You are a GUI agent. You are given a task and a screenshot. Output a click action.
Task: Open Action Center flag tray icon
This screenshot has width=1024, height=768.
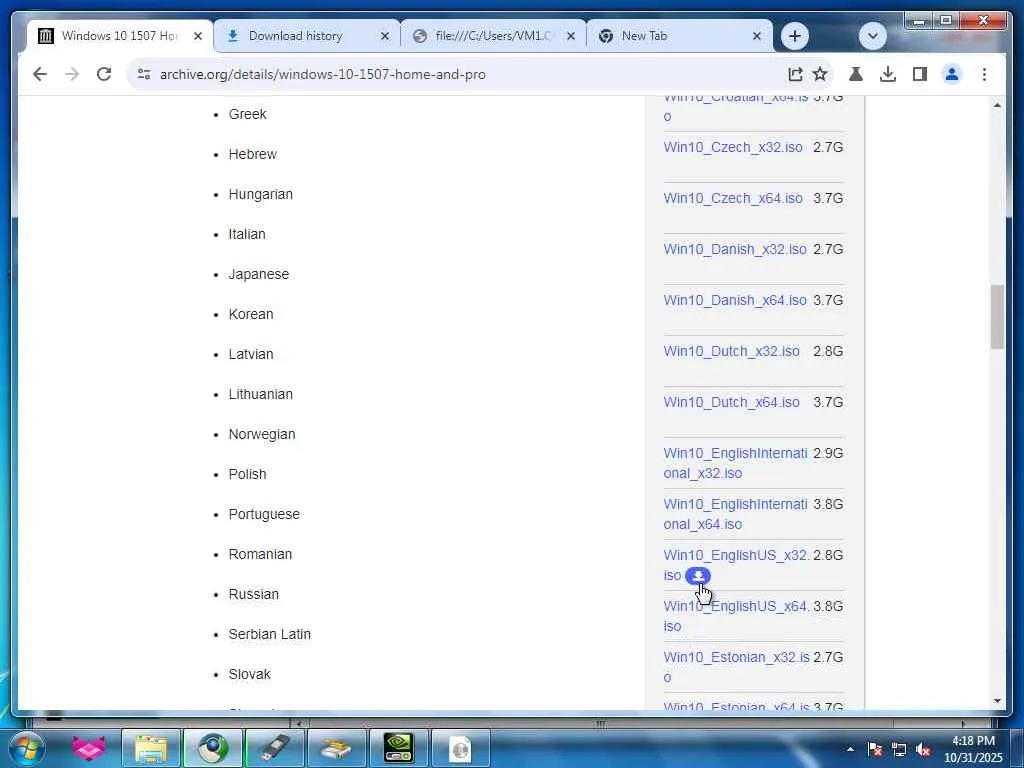coord(875,749)
